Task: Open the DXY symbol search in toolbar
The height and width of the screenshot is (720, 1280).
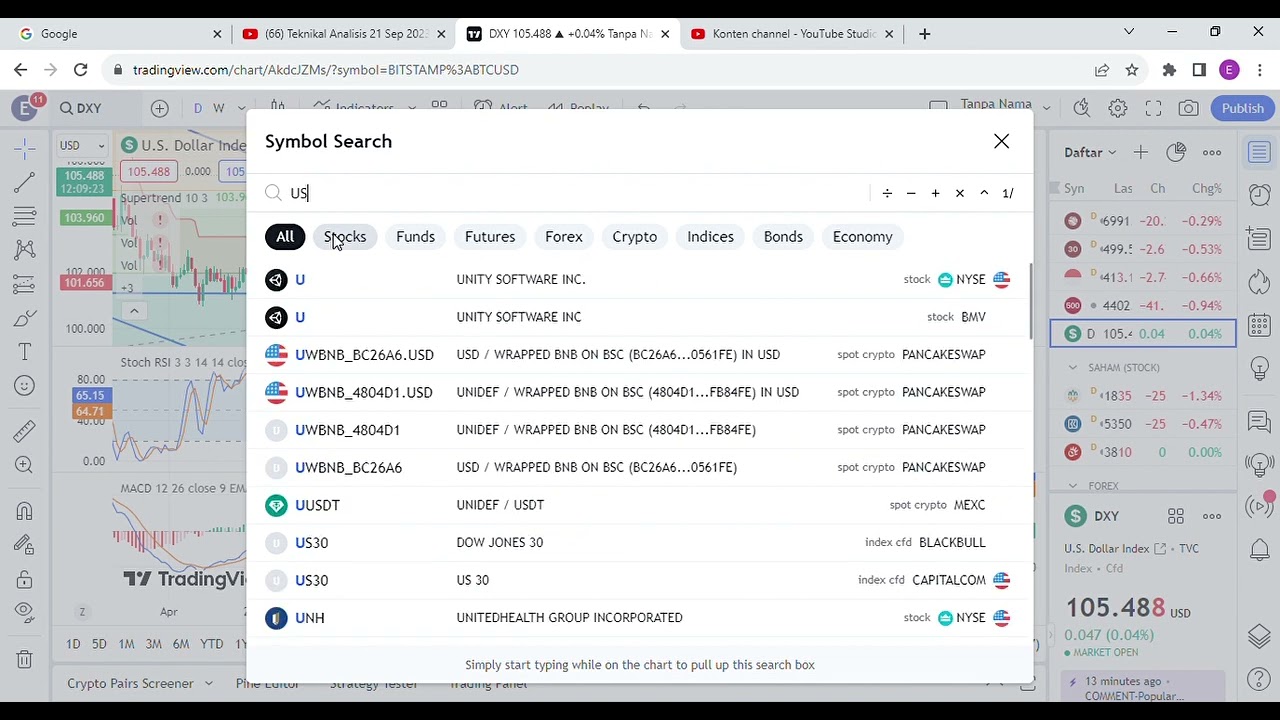Action: 80,108
